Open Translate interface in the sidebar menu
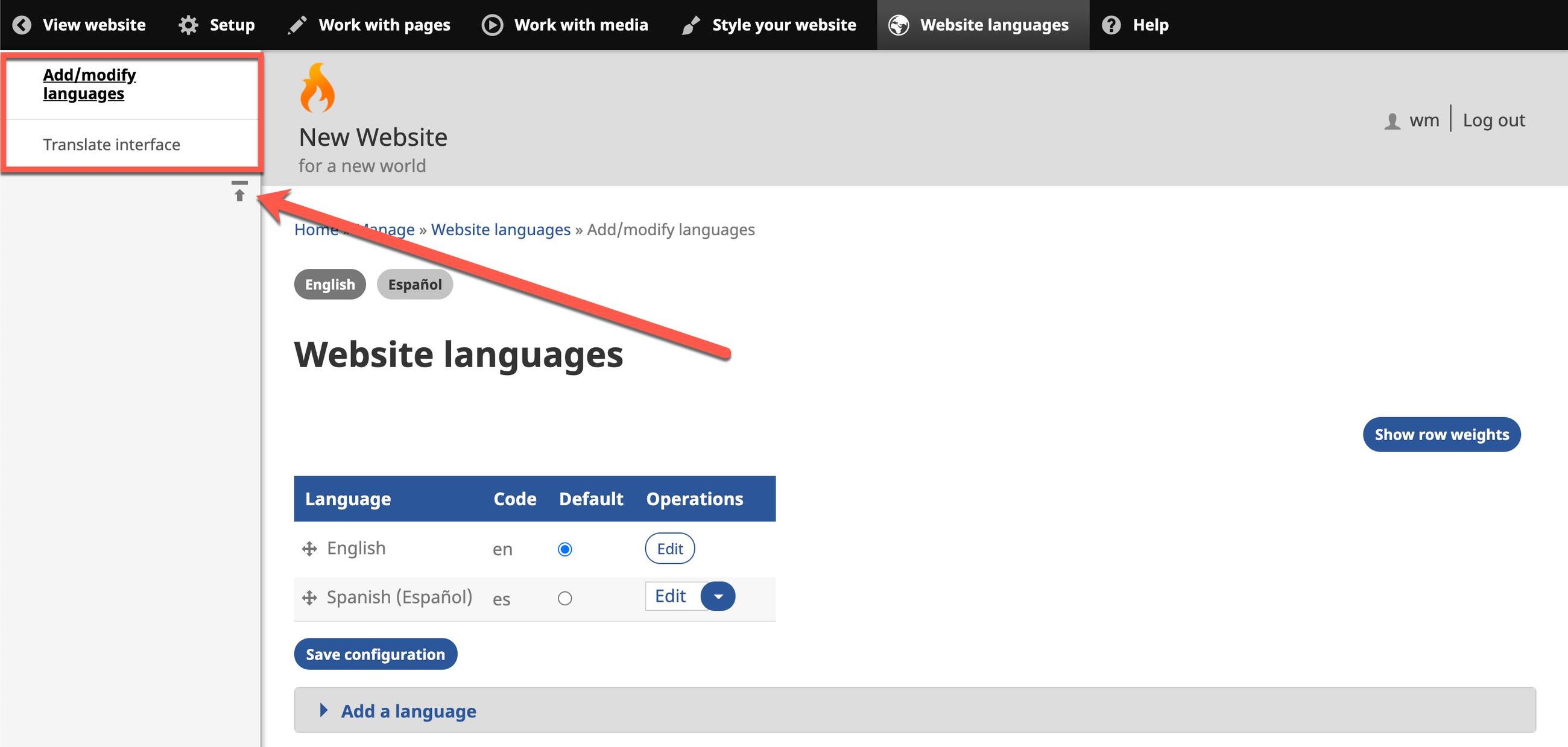The width and height of the screenshot is (1568, 747). coord(112,144)
